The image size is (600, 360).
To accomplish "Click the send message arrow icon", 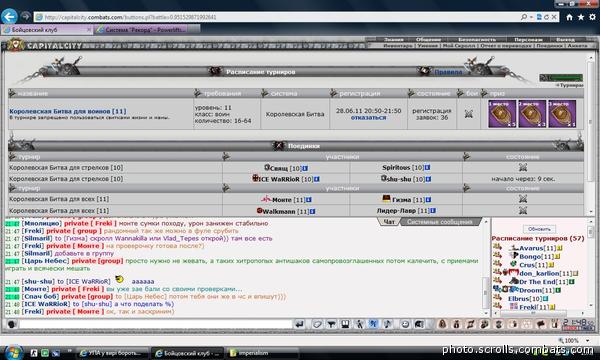I will click(300, 324).
